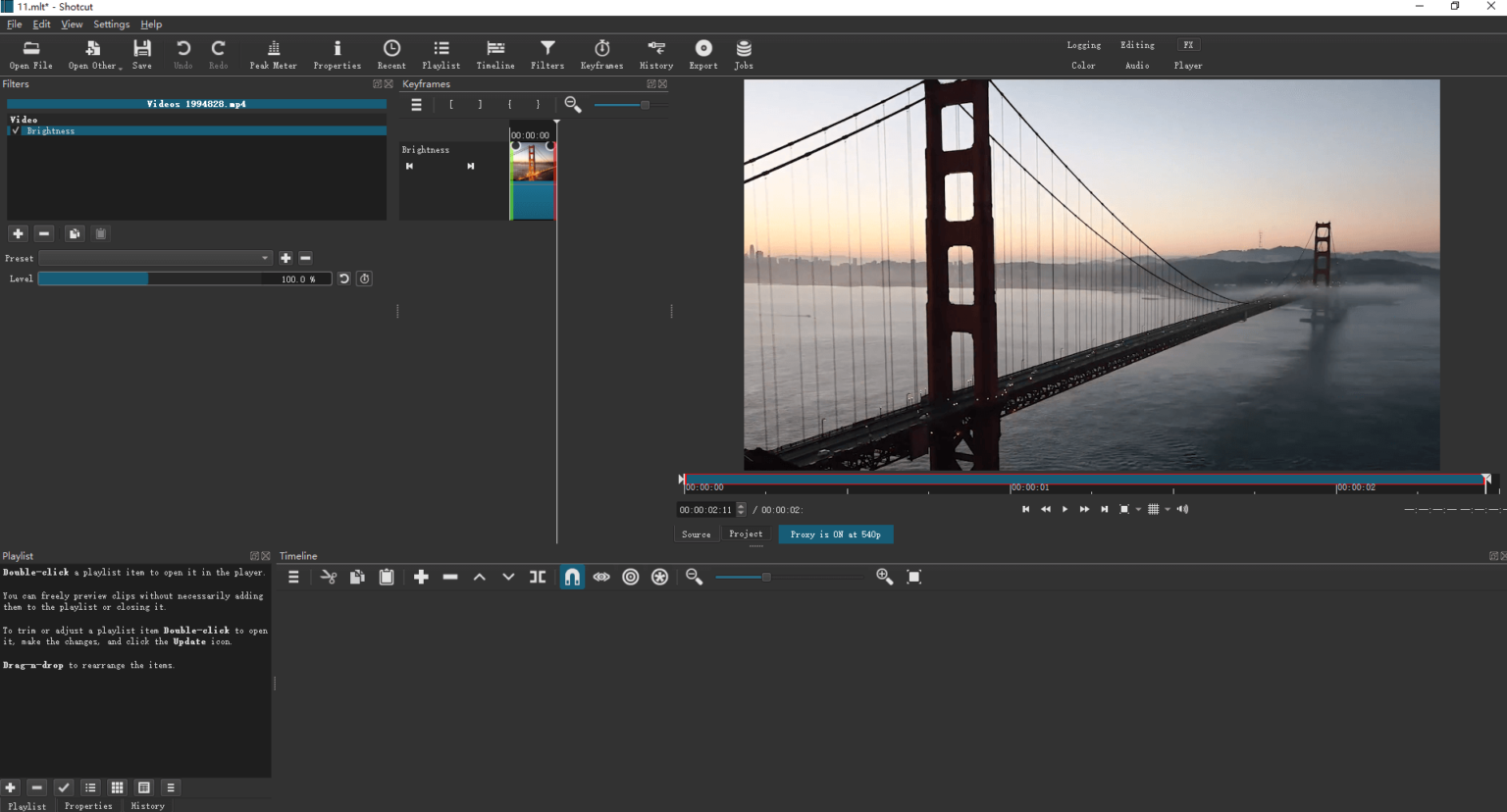Switch to the Color layout
The height and width of the screenshot is (812, 1507).
1084,66
